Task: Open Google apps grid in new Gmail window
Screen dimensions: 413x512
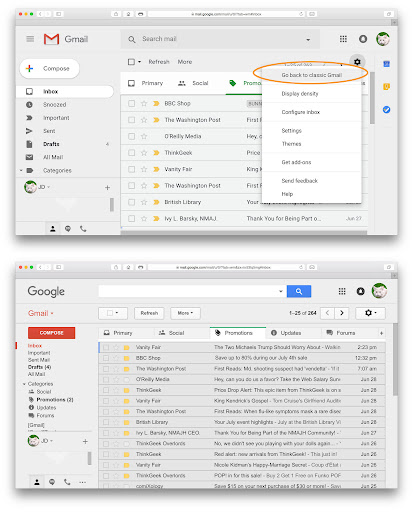Action: 343,39
